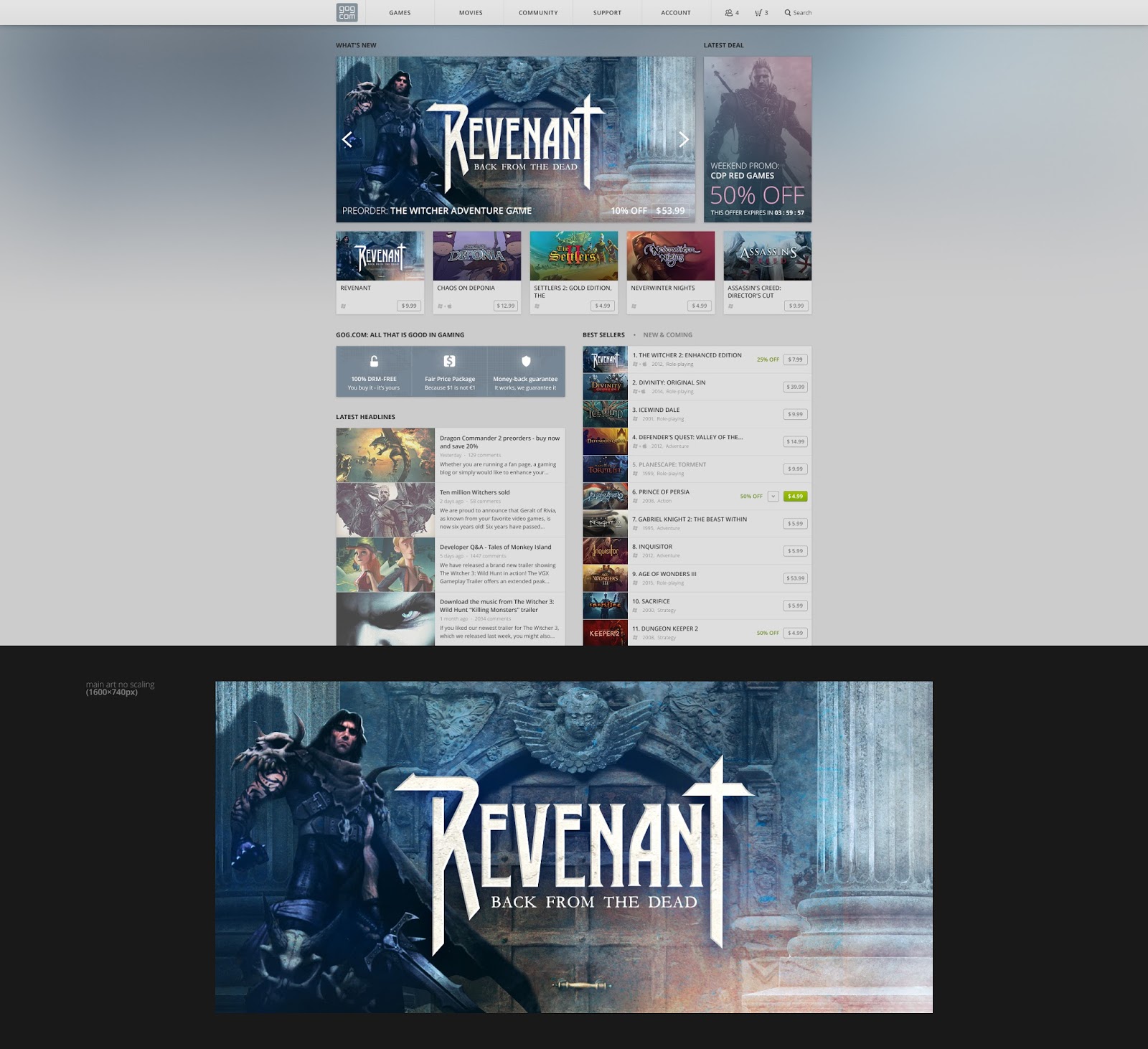Expand the dropdown arrow beside Prince of Persia's price
Image resolution: width=1148 pixels, height=1049 pixels.
click(773, 497)
